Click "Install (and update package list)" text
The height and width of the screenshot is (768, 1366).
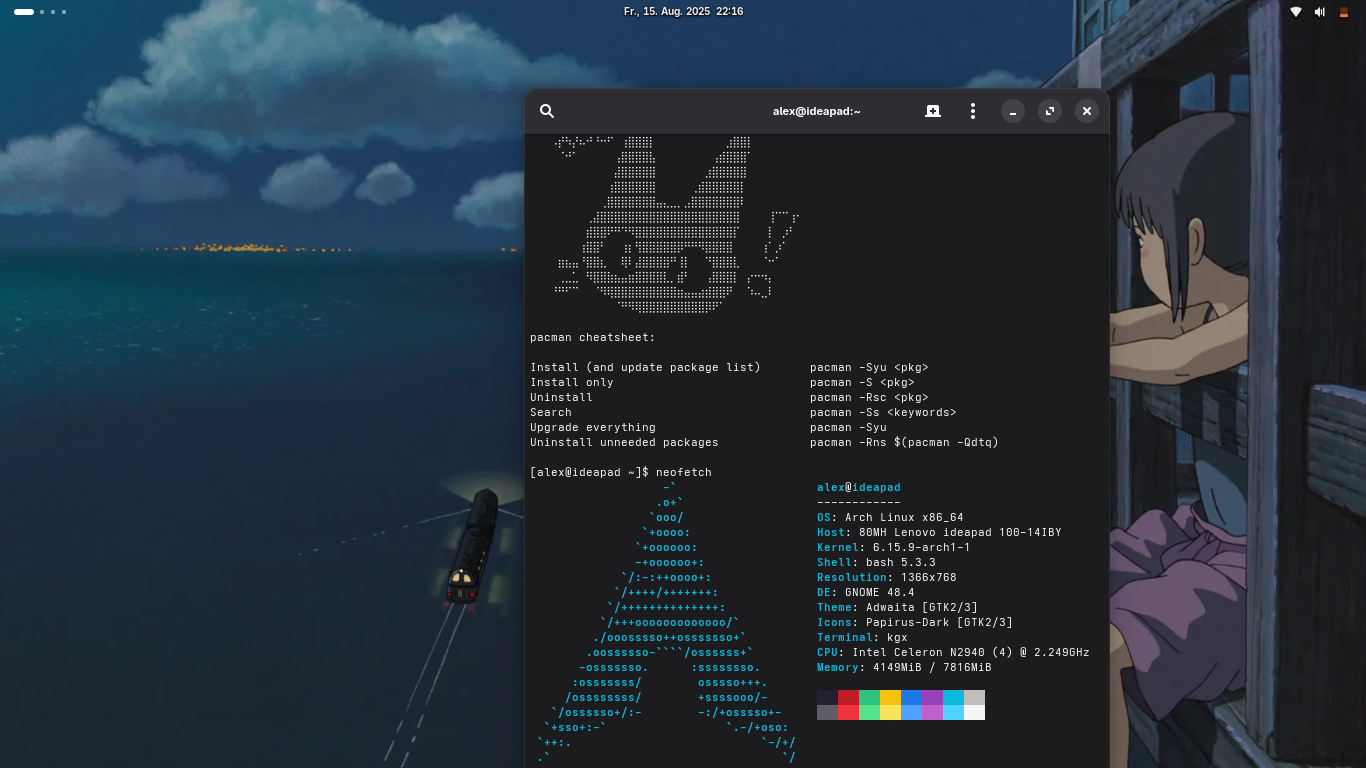[x=645, y=368]
